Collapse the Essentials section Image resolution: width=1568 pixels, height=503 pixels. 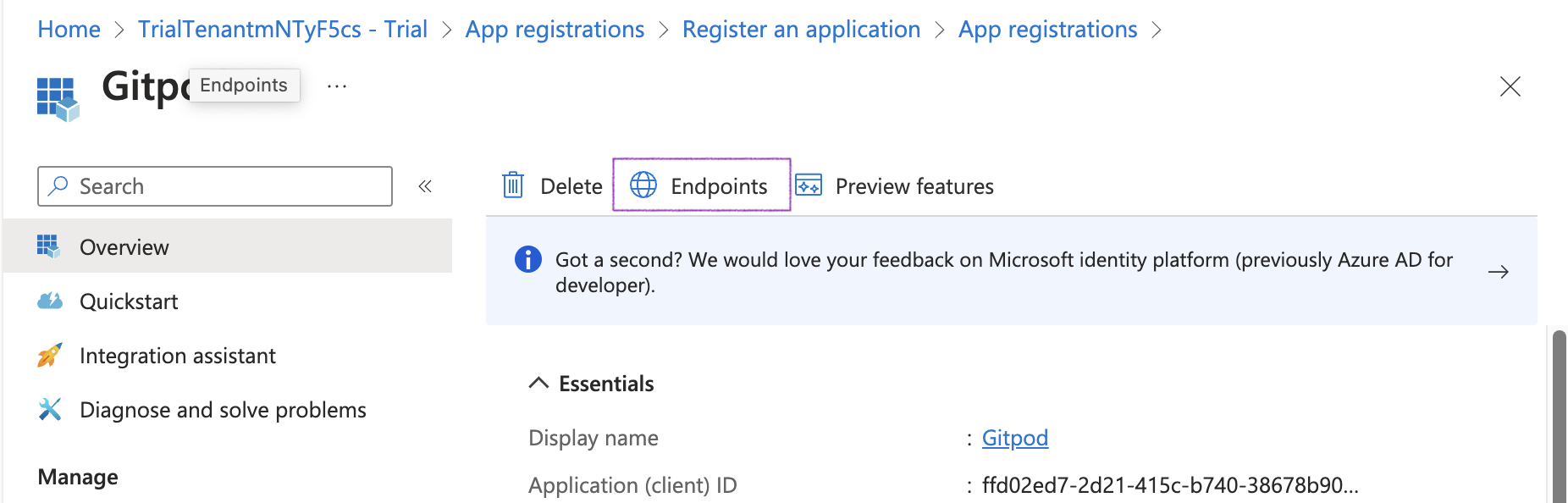pyautogui.click(x=538, y=384)
